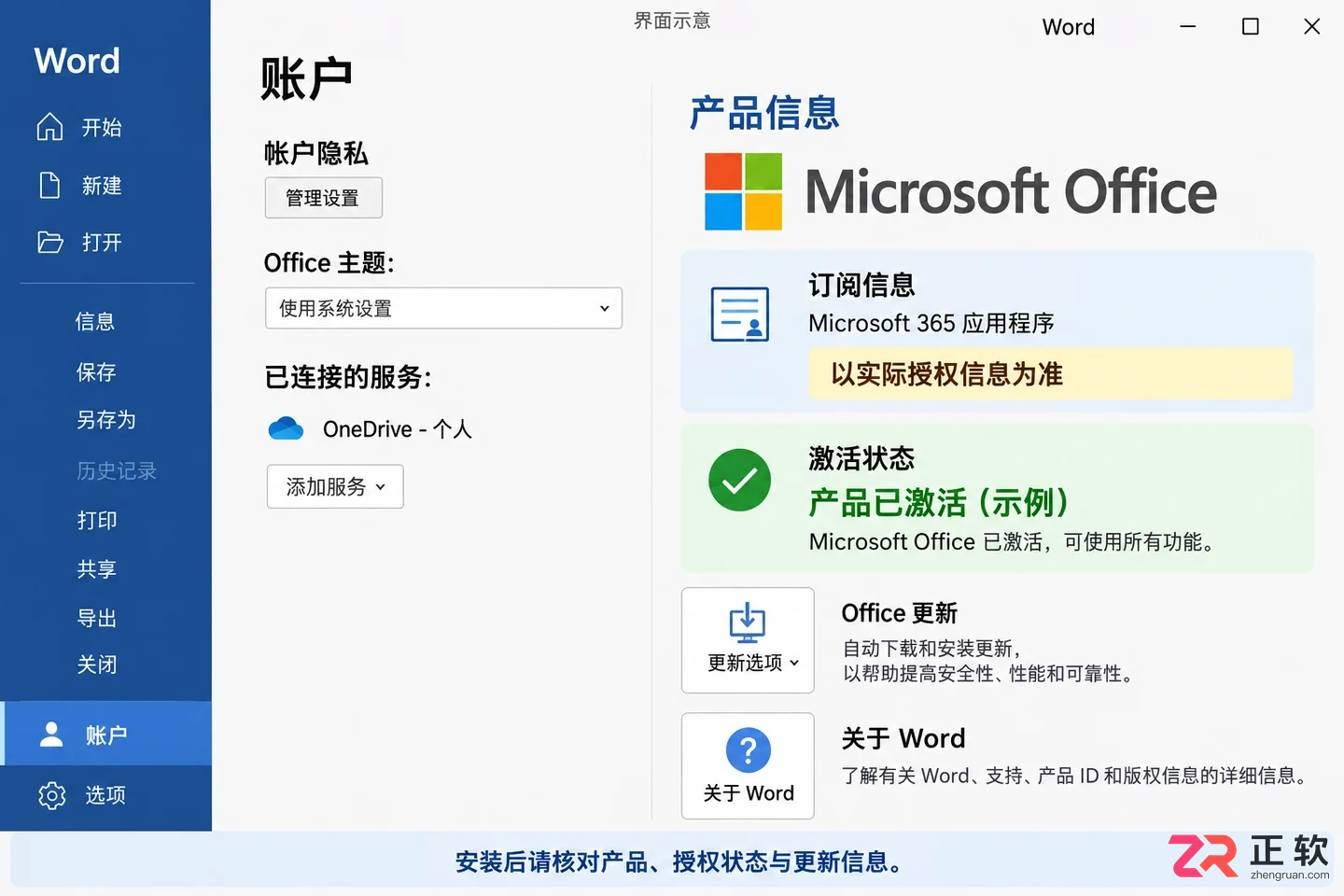Viewport: 1344px width, 896px height.
Task: Click the 关于 Word button label
Action: [x=749, y=793]
